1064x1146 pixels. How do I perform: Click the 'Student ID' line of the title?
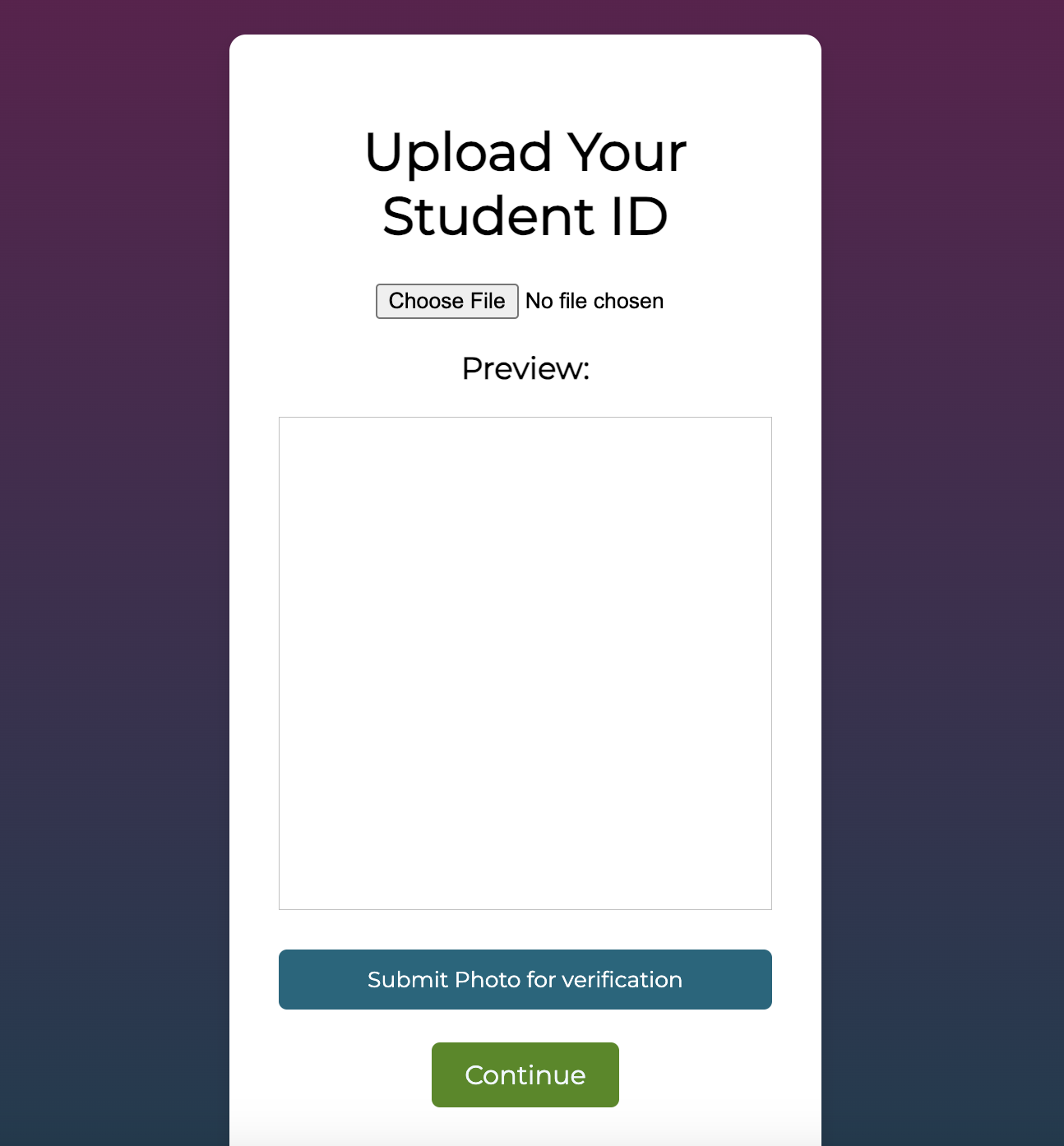[525, 216]
